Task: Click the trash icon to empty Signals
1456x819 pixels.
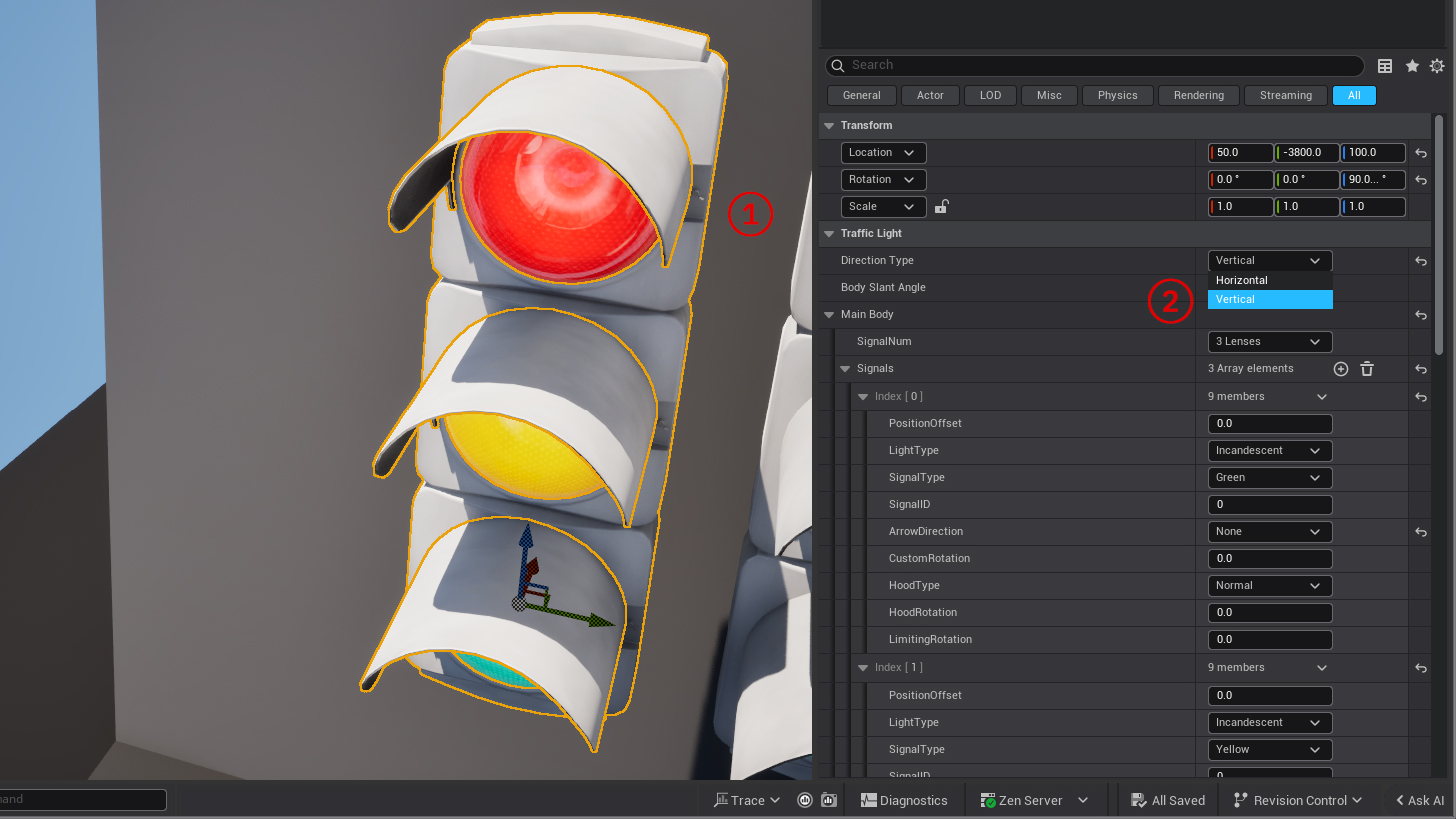Action: click(1367, 369)
